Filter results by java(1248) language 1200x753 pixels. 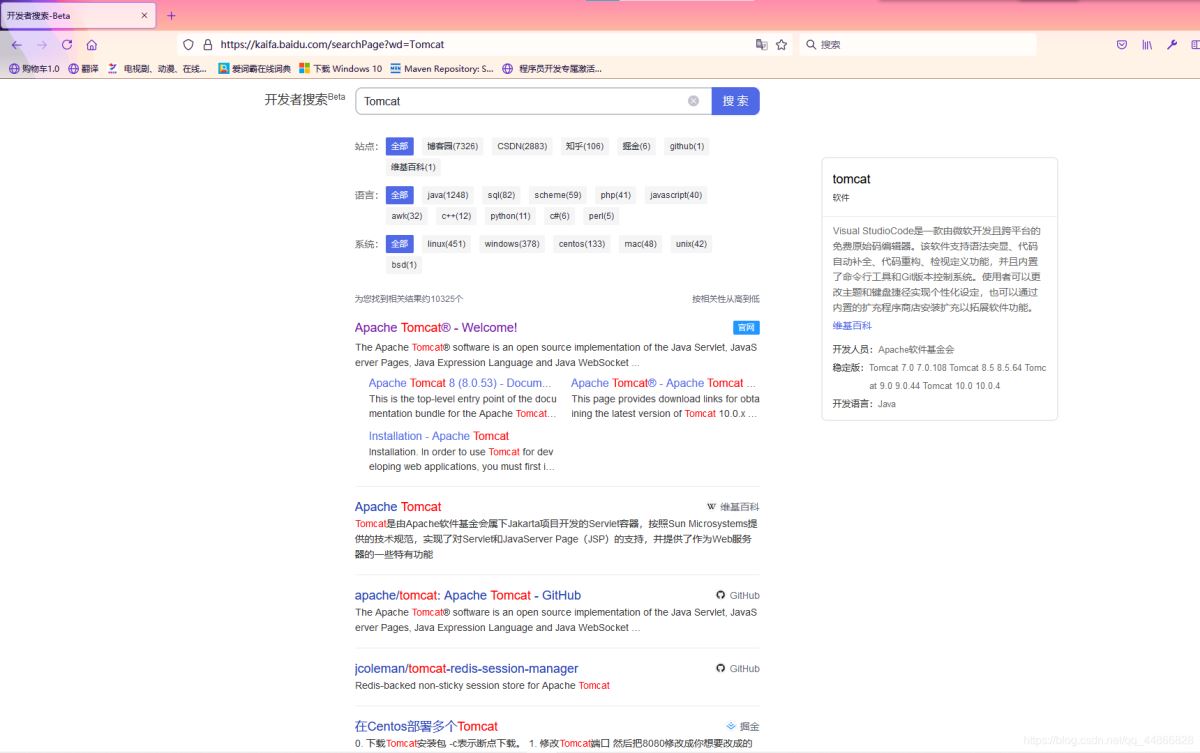tap(447, 194)
